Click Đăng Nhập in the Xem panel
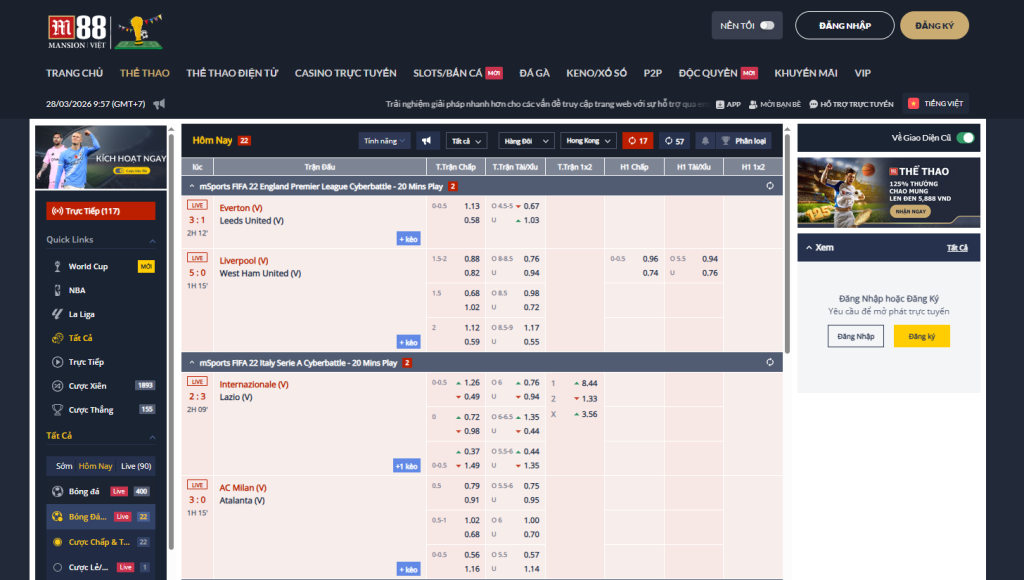 (x=856, y=336)
